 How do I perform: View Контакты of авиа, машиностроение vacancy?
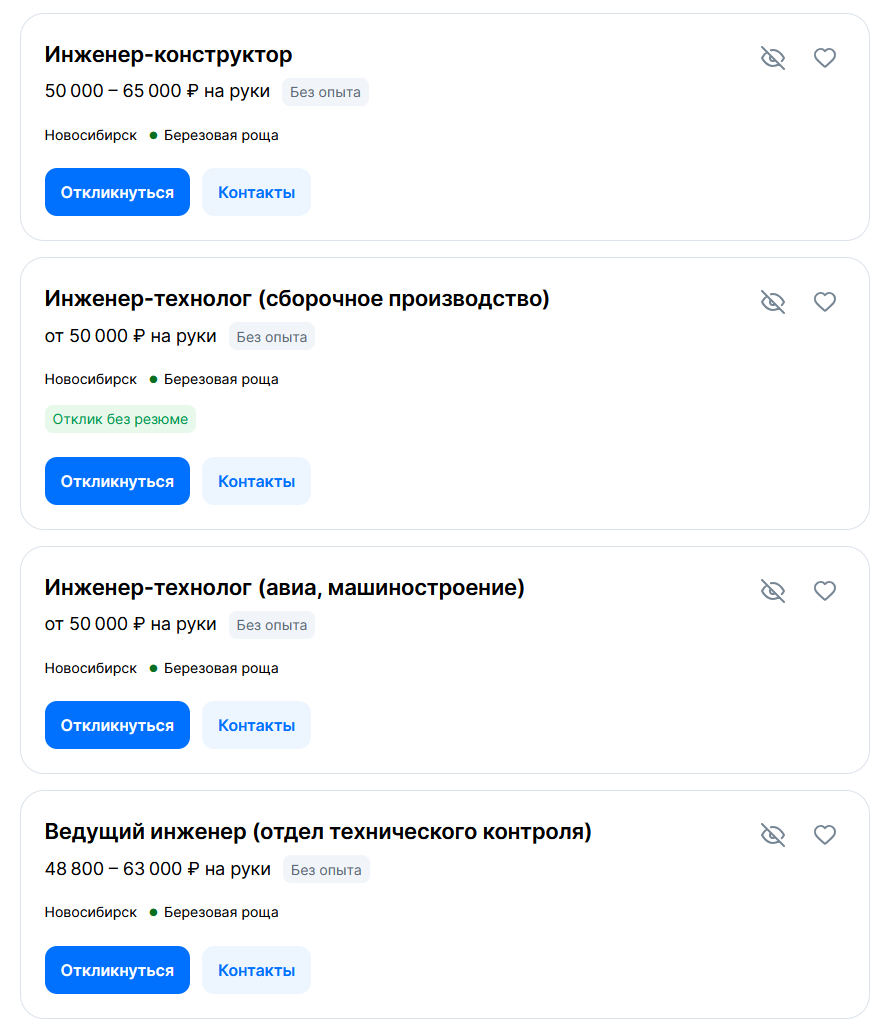[256, 725]
